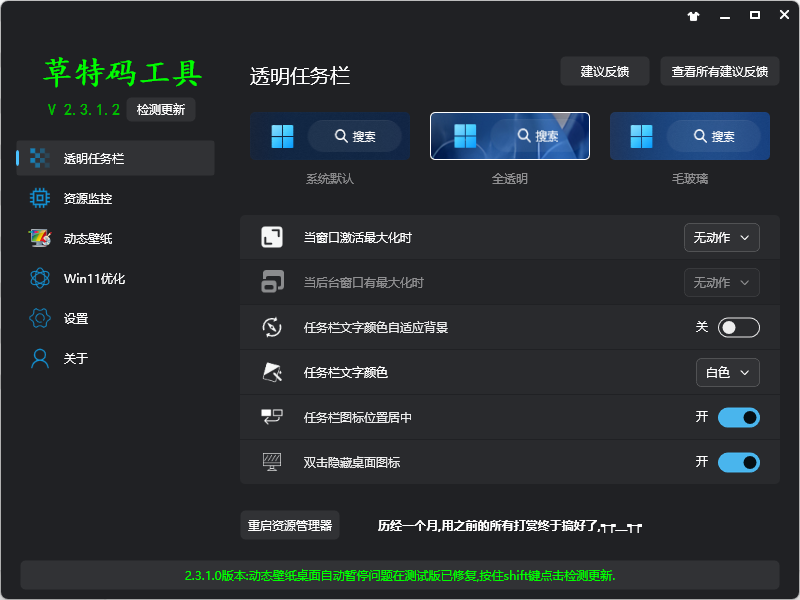
Task: Turn off 任务栏图标位置居中 switch
Action: (x=738, y=417)
